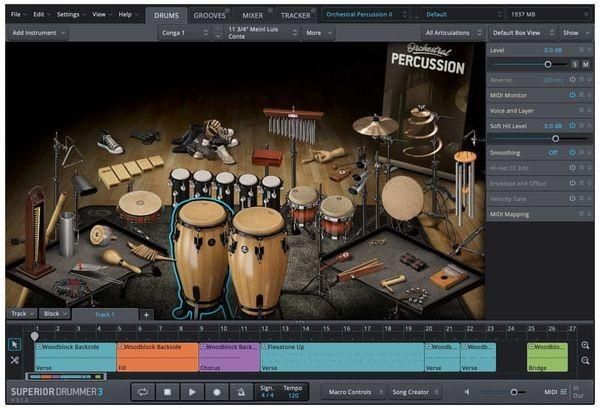Click the Stop transport button
The image size is (600, 408).
pyautogui.click(x=167, y=392)
